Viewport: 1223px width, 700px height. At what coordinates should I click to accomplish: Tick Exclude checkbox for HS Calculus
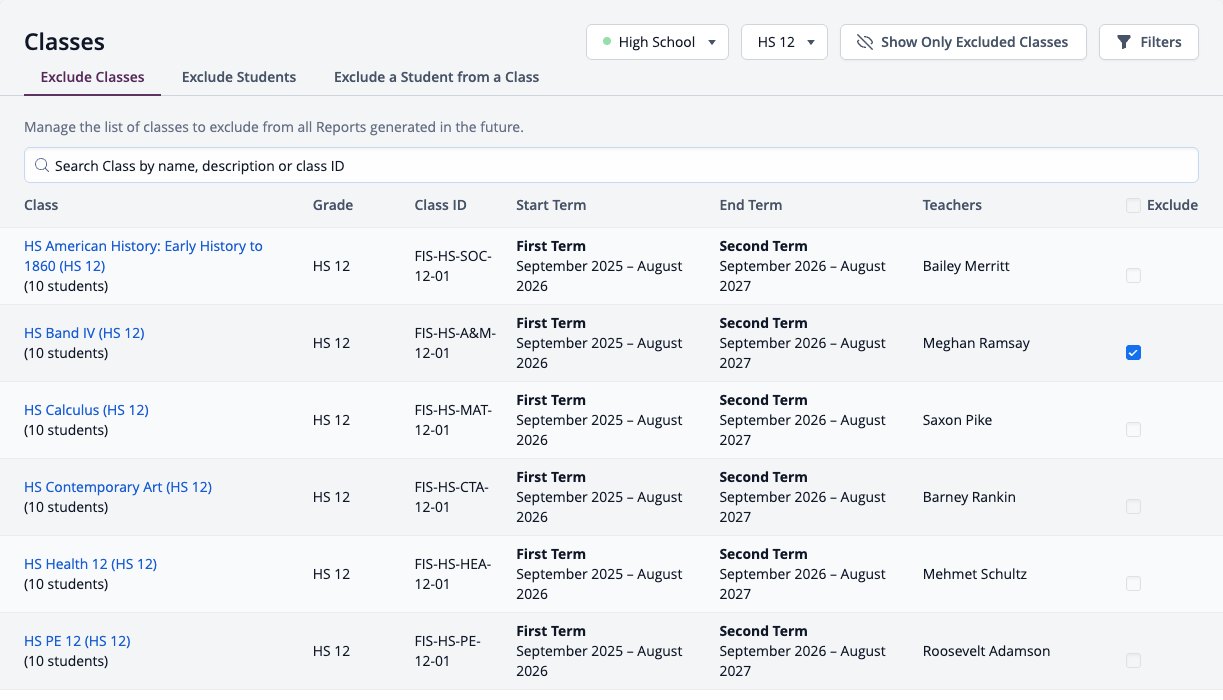[x=1133, y=430]
